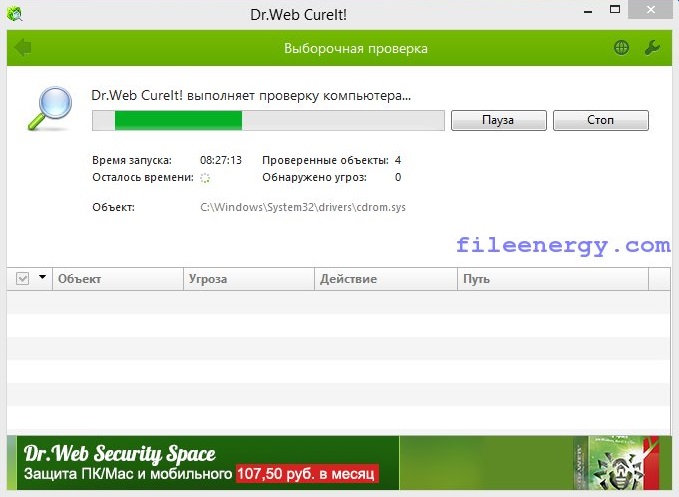The height and width of the screenshot is (497, 679).
Task: Sort by the Угроза column header
Action: click(x=249, y=279)
